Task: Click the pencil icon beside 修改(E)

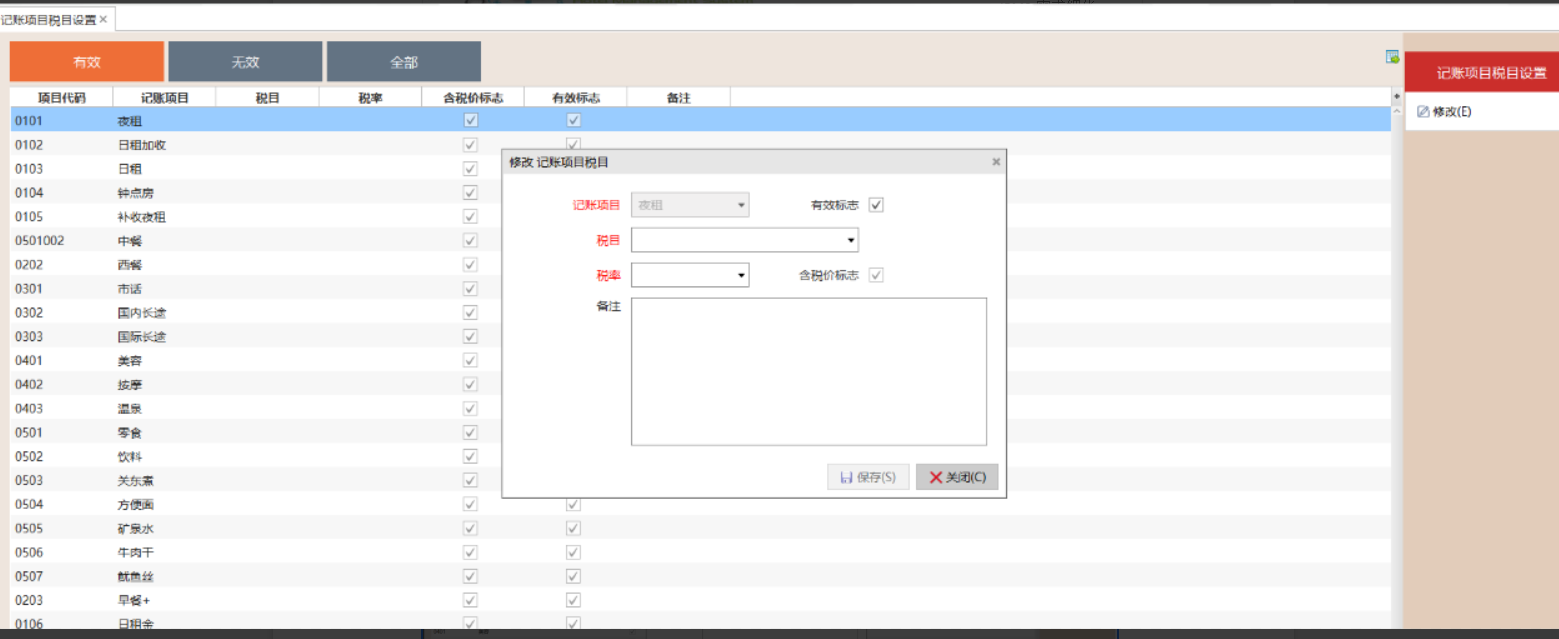Action: pyautogui.click(x=1423, y=112)
